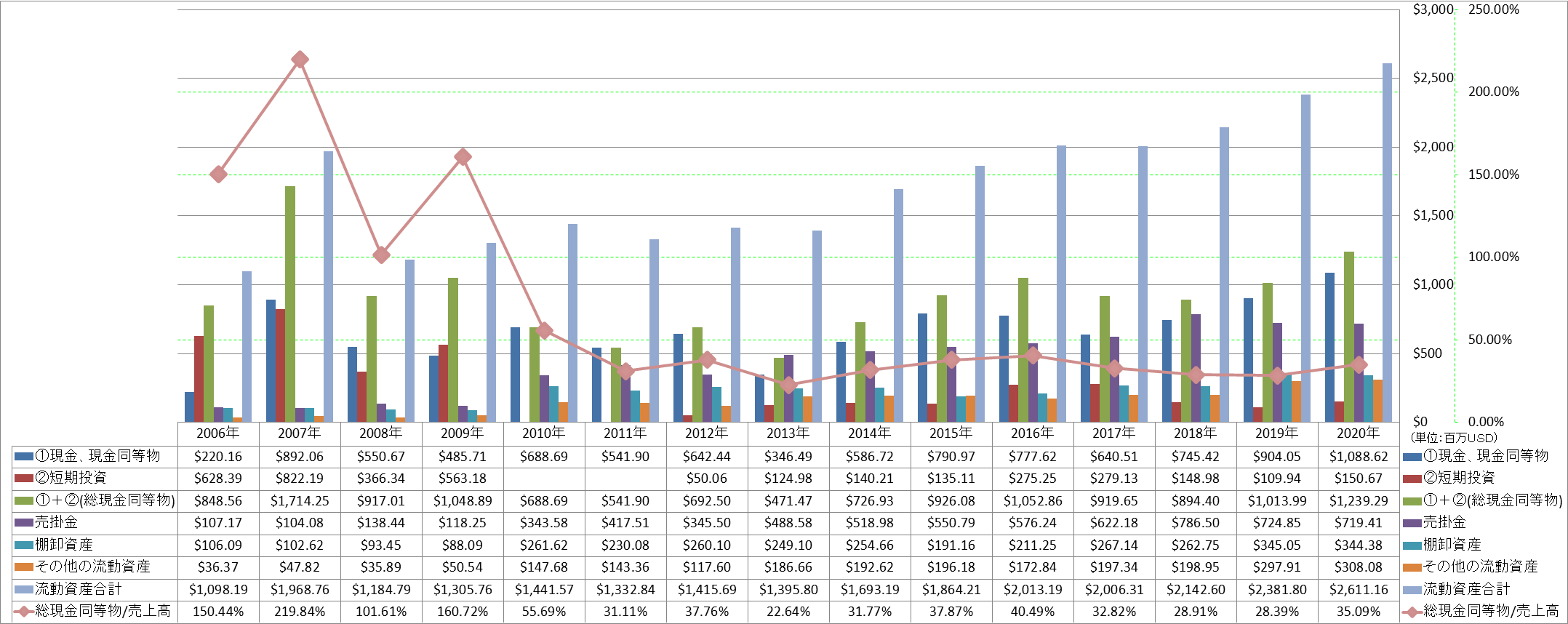The image size is (1568, 624).
Task: Click the (単位:百万USD) unit label
Action: (x=1454, y=438)
